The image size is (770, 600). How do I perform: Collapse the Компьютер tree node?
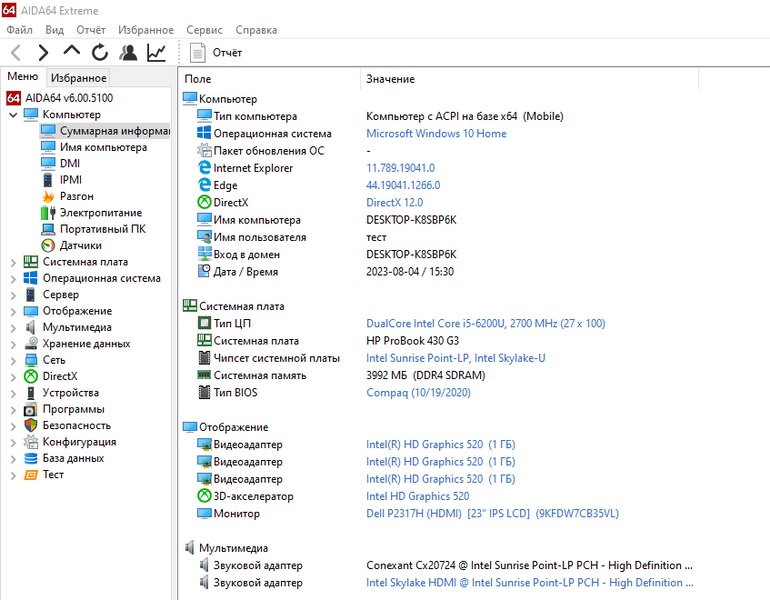[x=13, y=115]
